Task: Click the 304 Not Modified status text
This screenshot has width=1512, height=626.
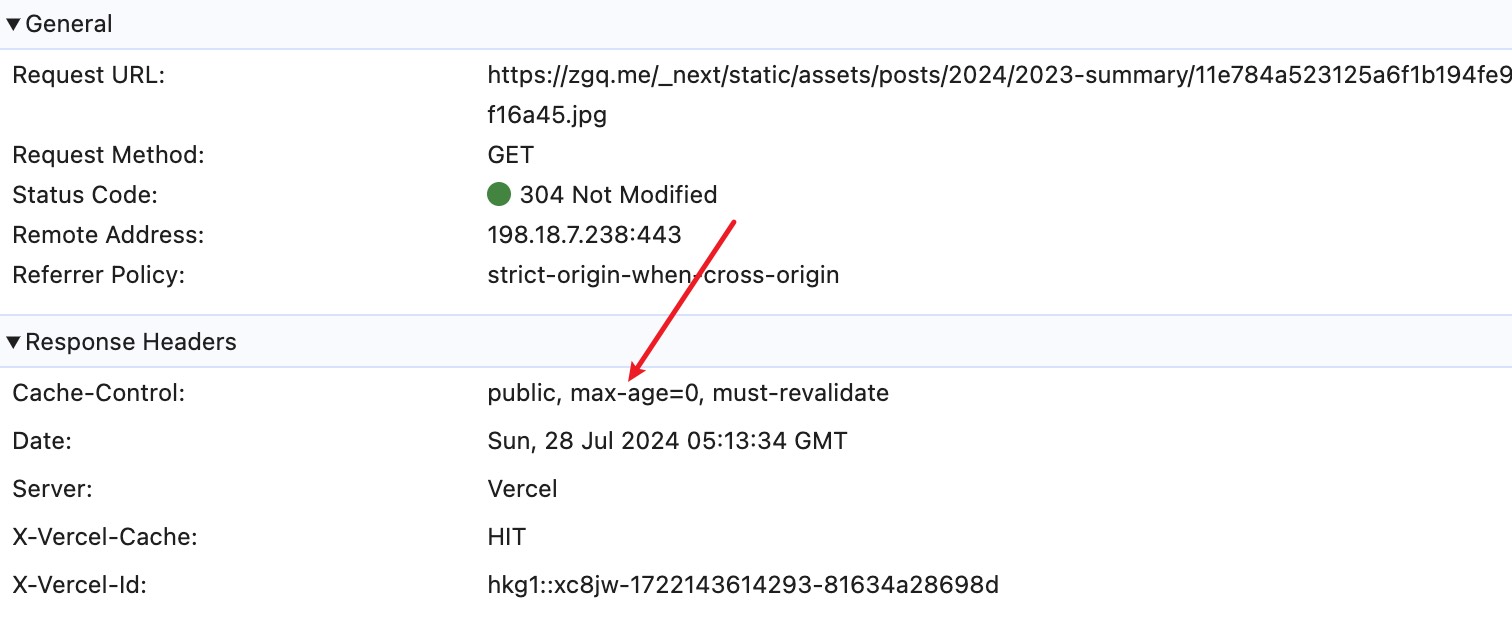Action: pyautogui.click(x=618, y=194)
